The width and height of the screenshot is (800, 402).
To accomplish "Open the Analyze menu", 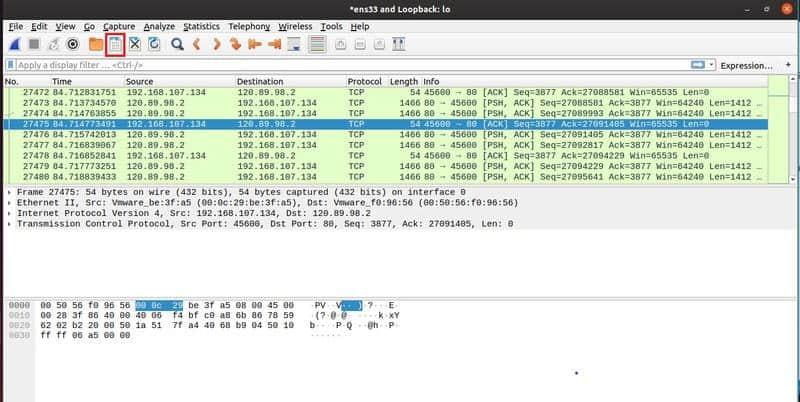I will coord(159,26).
